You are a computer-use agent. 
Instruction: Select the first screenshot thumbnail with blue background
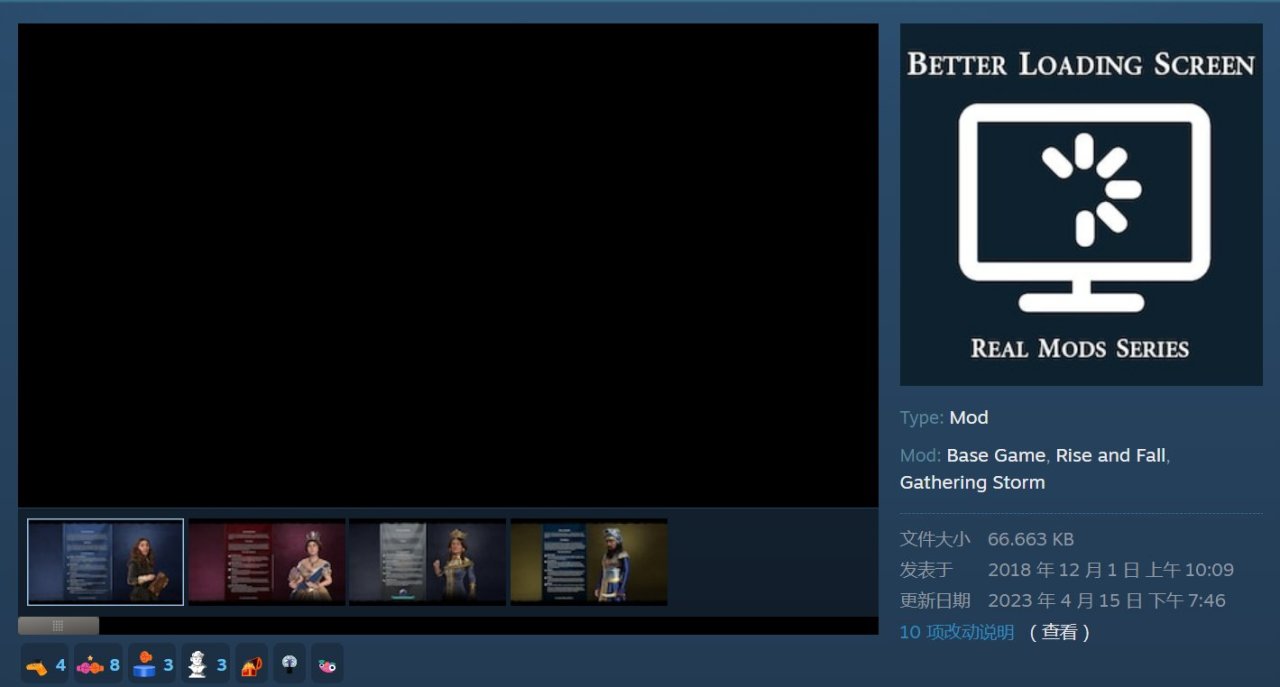point(106,562)
